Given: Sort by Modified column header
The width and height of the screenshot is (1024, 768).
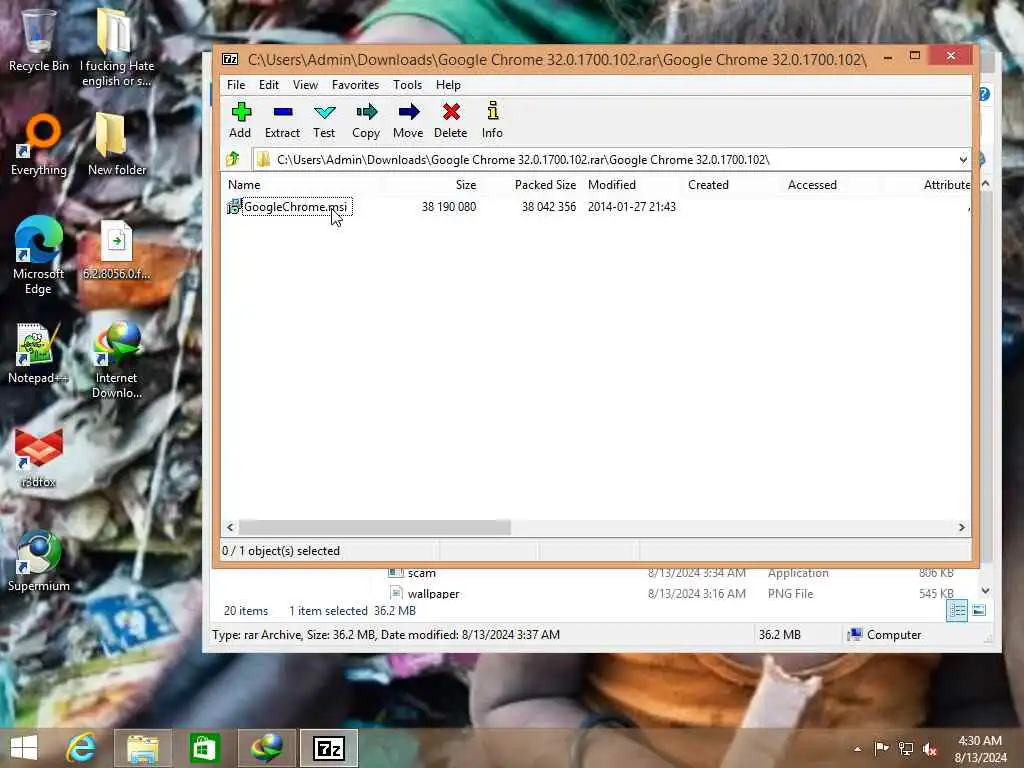Looking at the screenshot, I should tap(611, 185).
